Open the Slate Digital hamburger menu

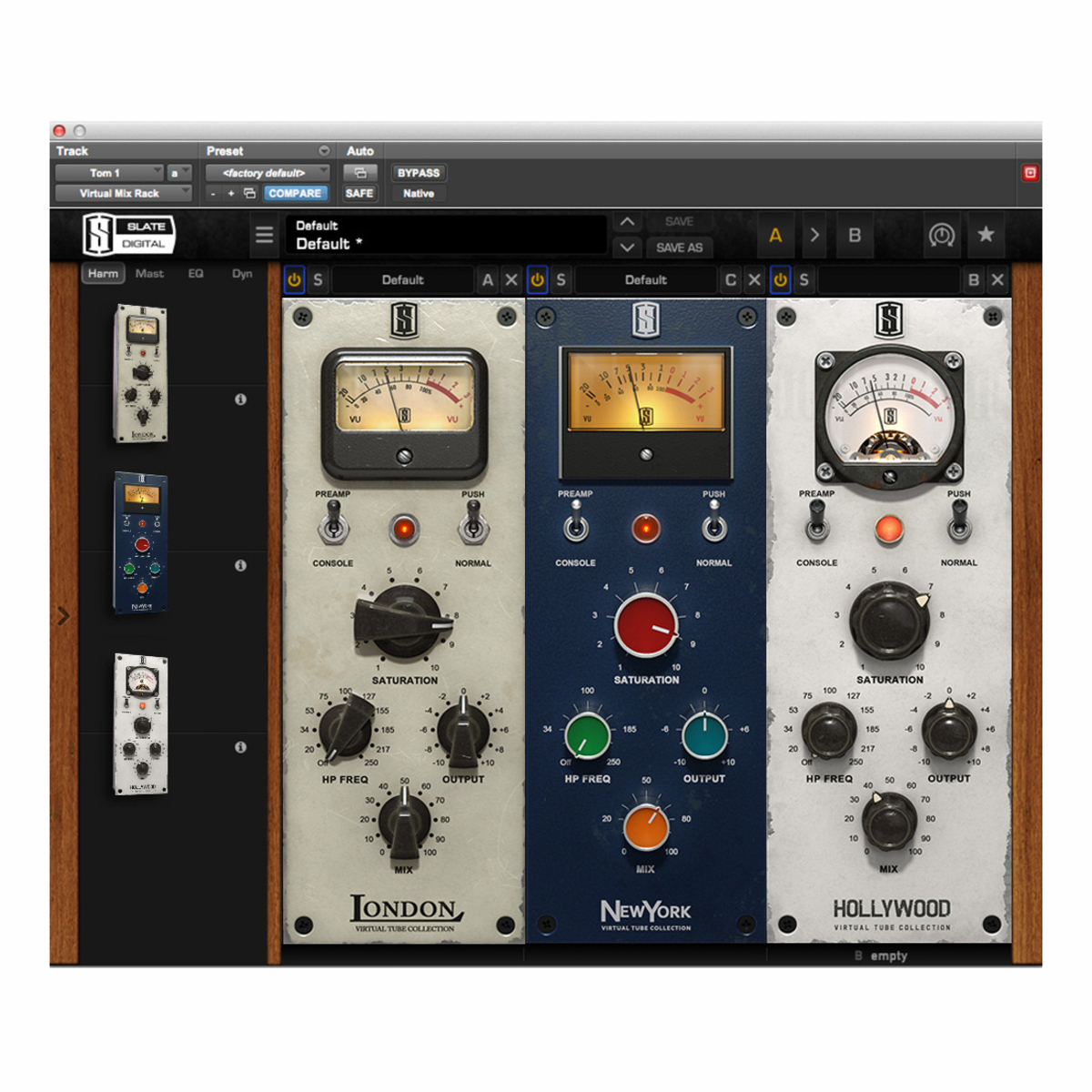pyautogui.click(x=264, y=235)
